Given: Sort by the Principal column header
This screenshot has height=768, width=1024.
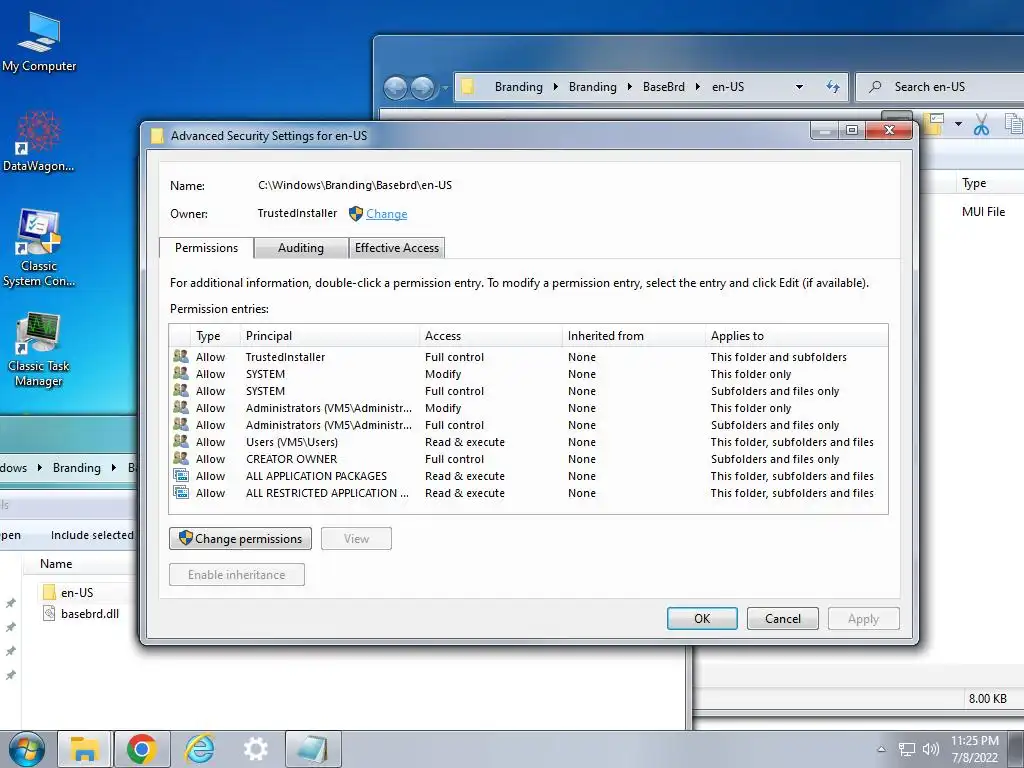Looking at the screenshot, I should (330, 336).
